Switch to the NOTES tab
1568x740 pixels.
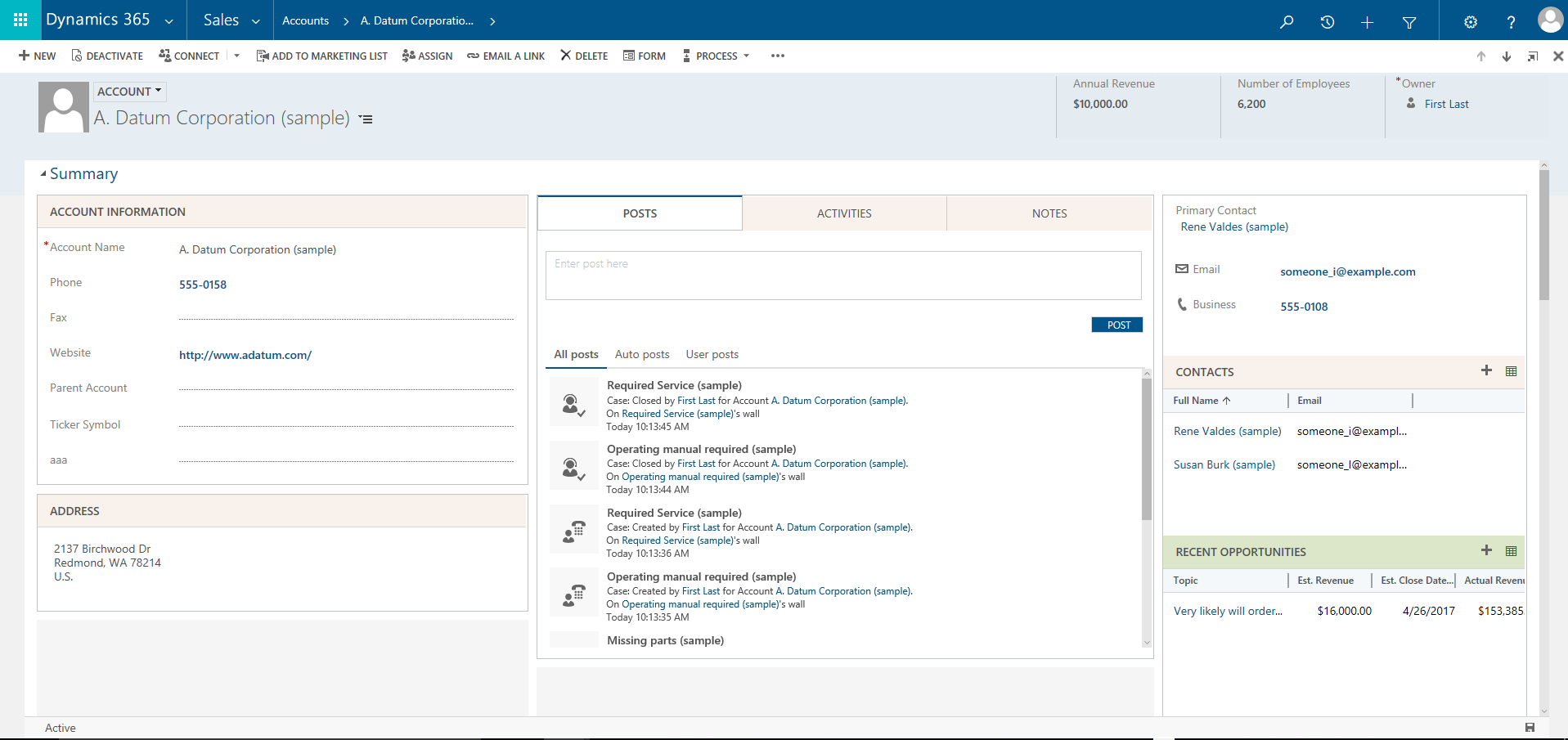click(1049, 213)
